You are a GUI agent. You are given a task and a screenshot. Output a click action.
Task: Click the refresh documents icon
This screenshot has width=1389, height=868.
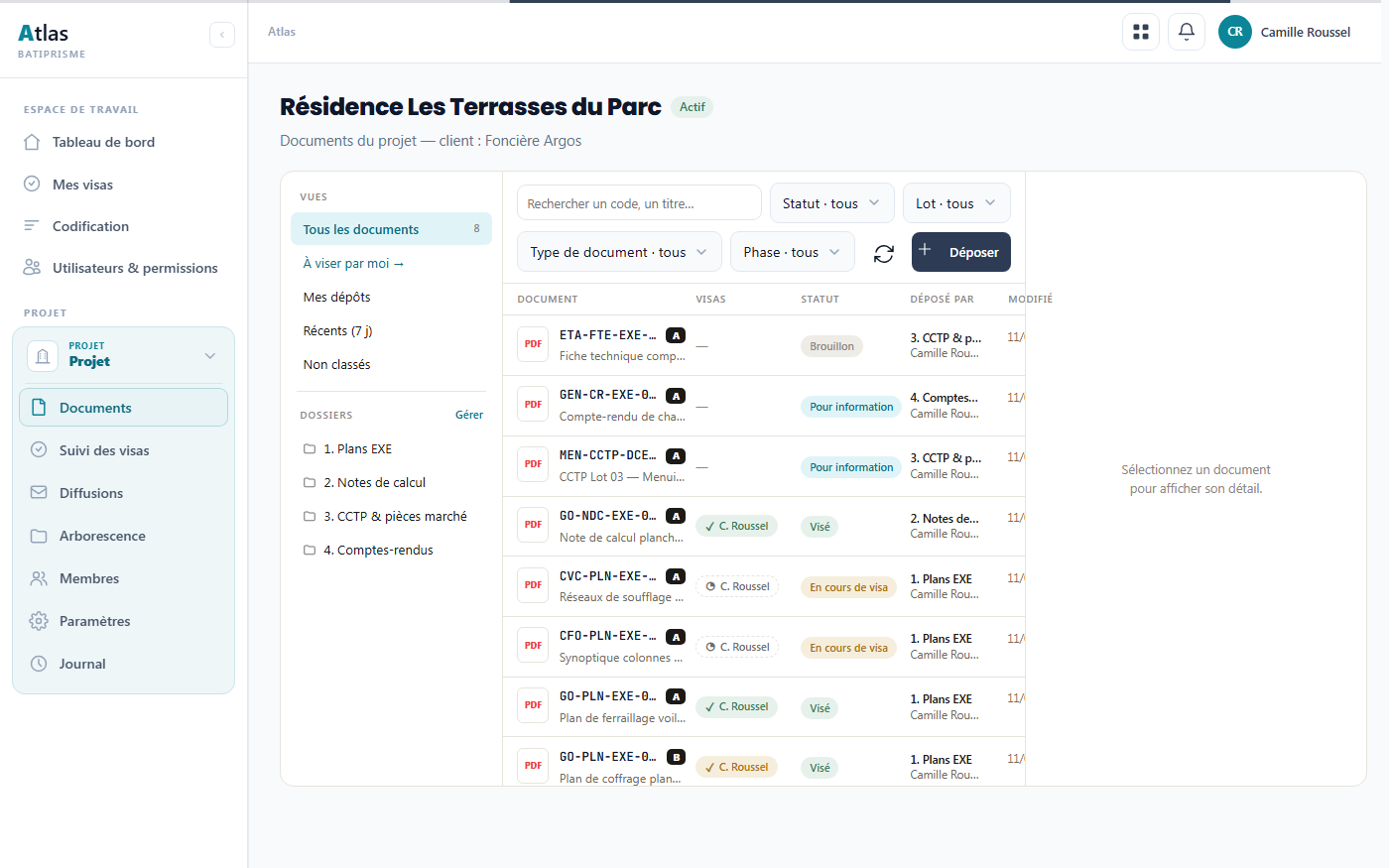(884, 254)
